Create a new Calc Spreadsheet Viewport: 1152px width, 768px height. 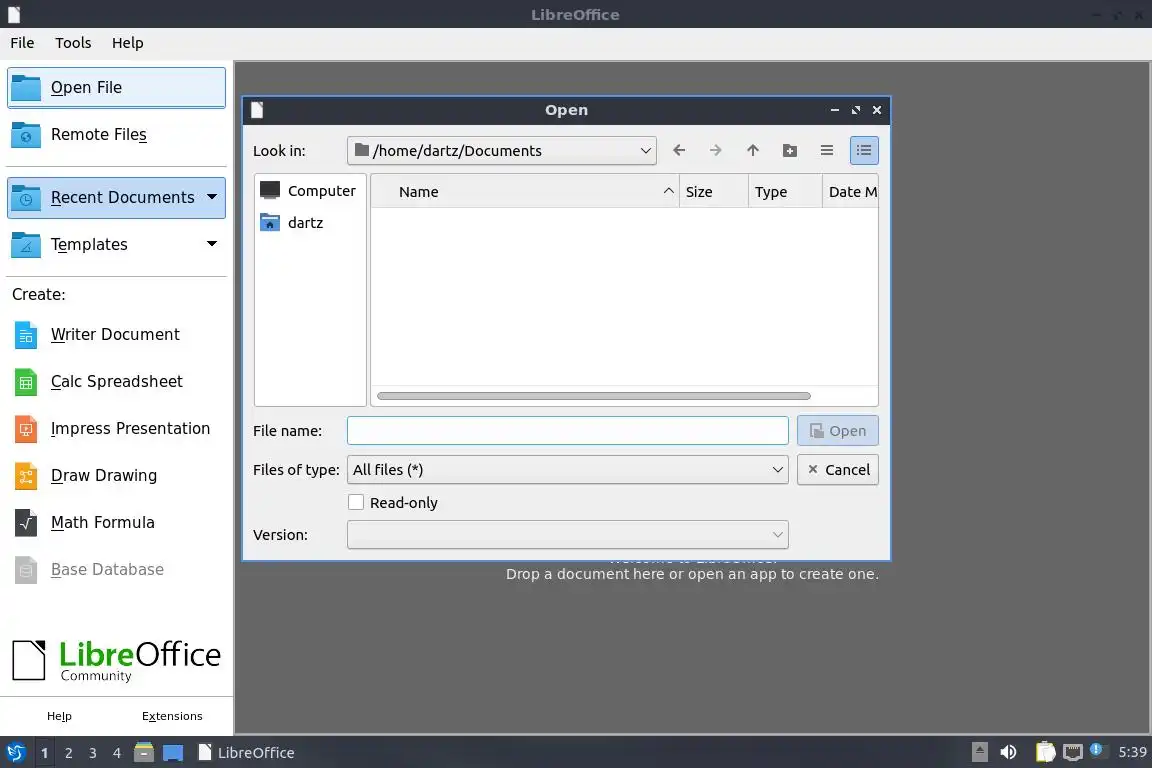click(116, 381)
